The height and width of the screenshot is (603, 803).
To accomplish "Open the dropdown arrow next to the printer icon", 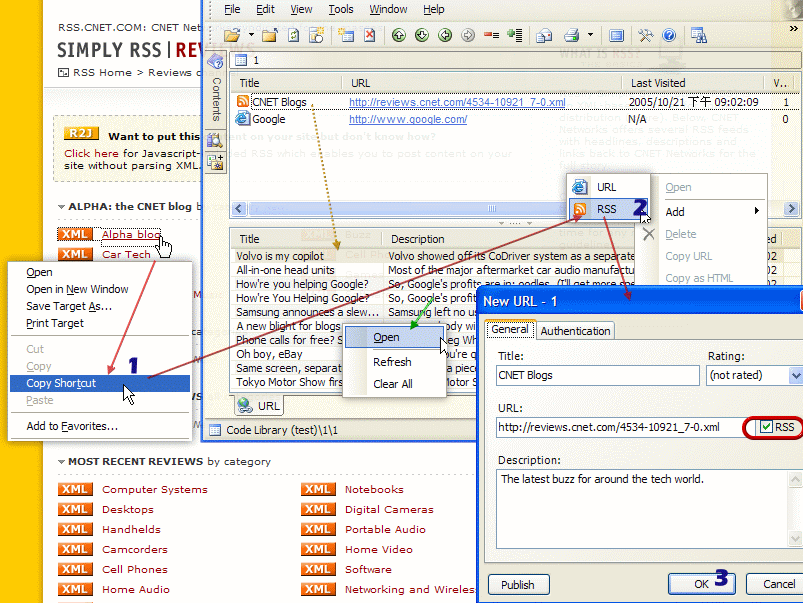I will 590,35.
